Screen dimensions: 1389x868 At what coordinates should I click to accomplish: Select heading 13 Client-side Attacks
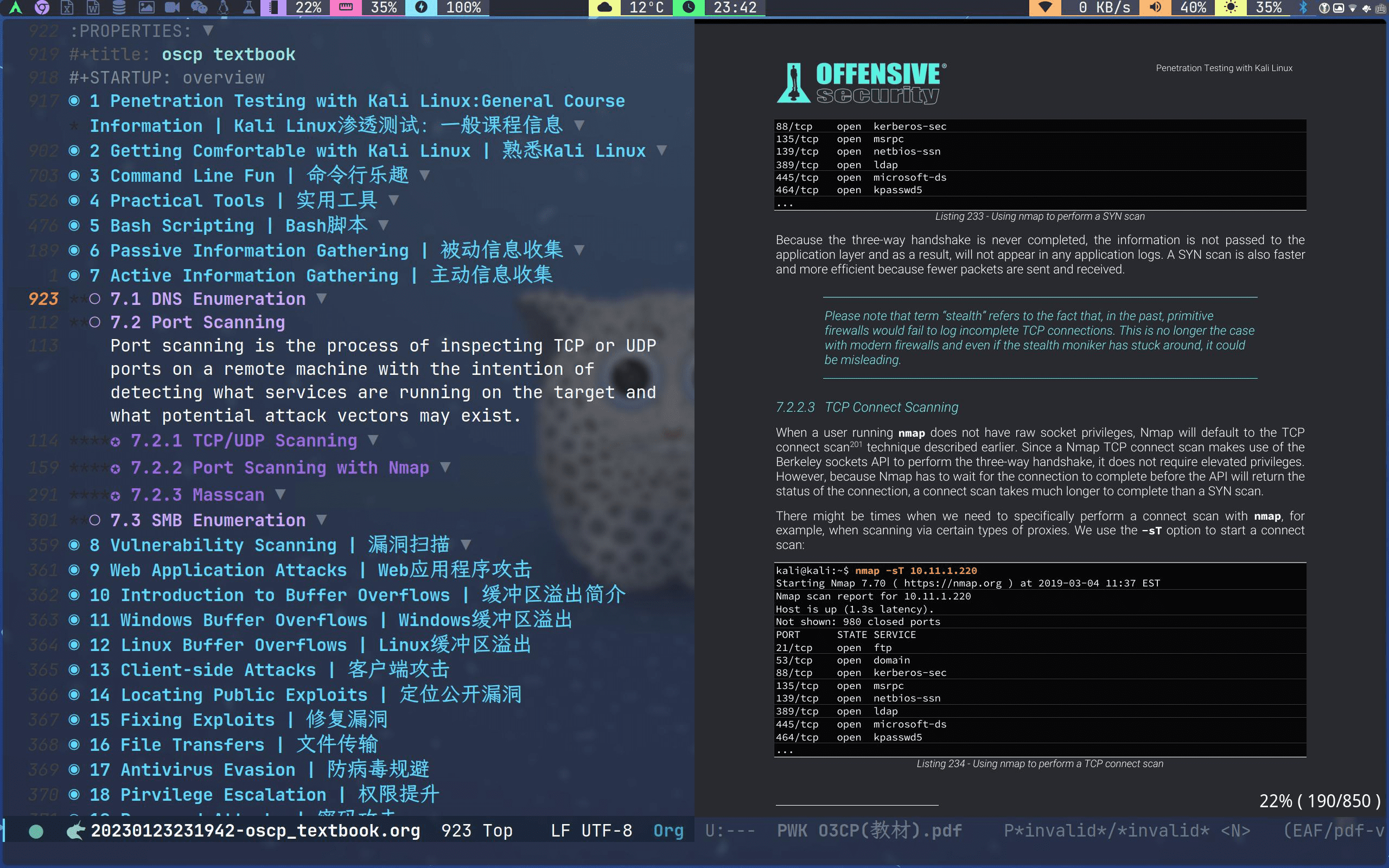click(x=269, y=669)
